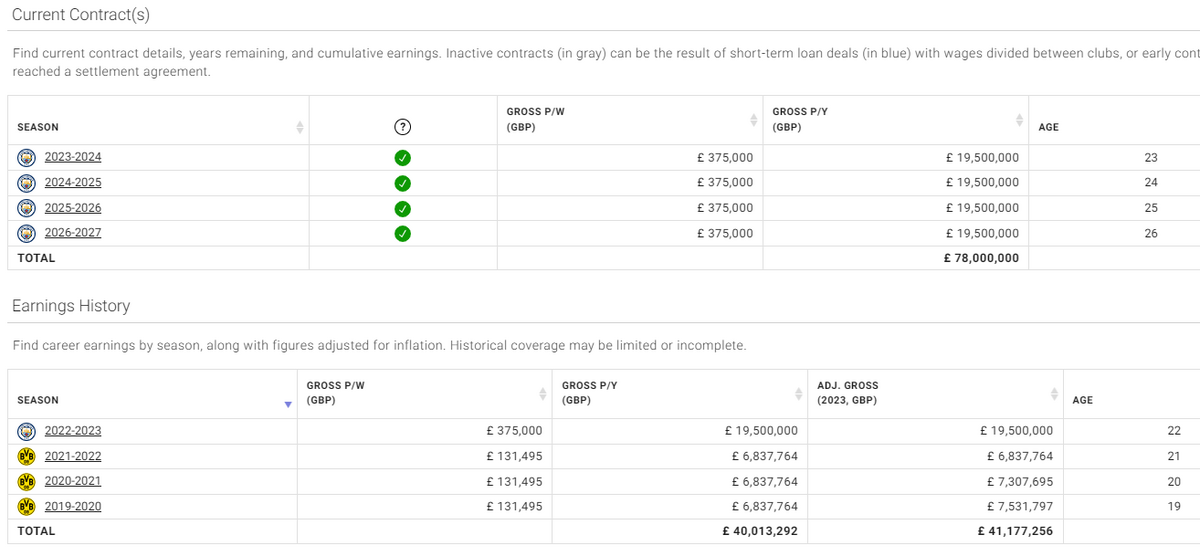Click Dortmund BVB logo beside 2021-2022
The width and height of the screenshot is (1200, 556).
pyautogui.click(x=27, y=456)
